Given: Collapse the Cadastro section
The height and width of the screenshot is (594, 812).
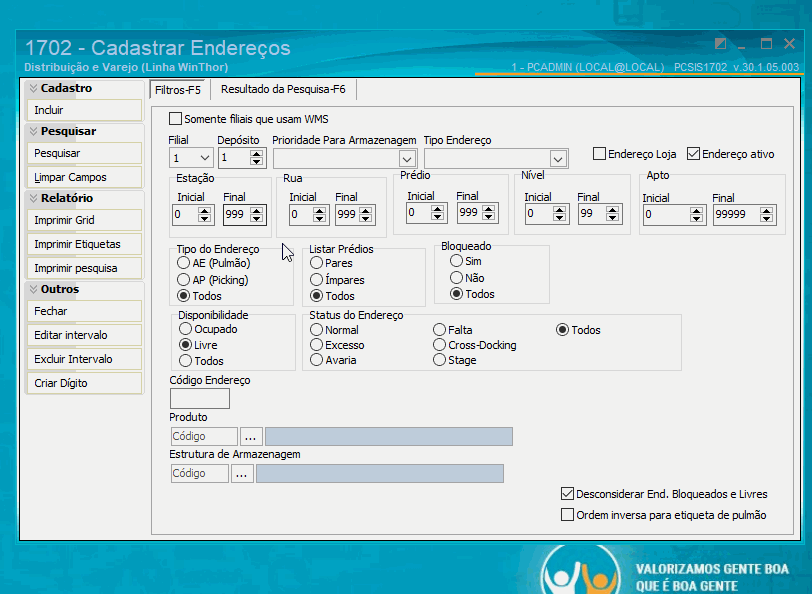Looking at the screenshot, I should tap(33, 88).
